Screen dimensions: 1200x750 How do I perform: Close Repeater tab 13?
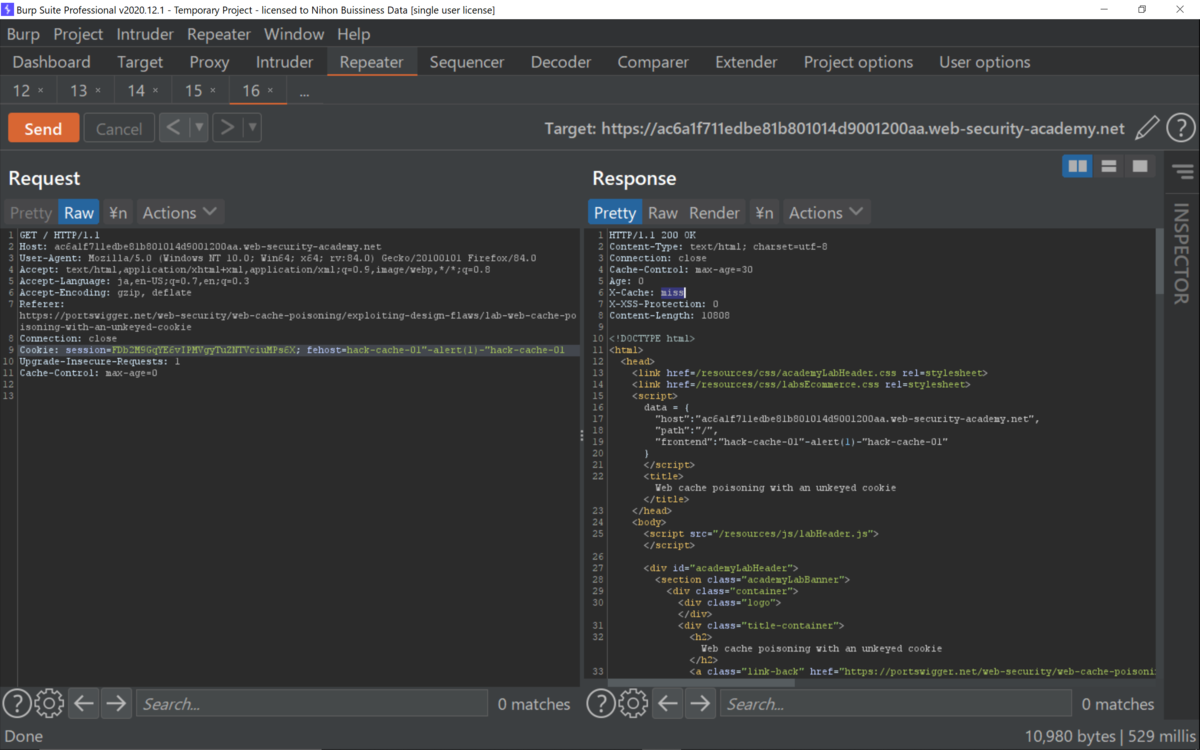(98, 91)
